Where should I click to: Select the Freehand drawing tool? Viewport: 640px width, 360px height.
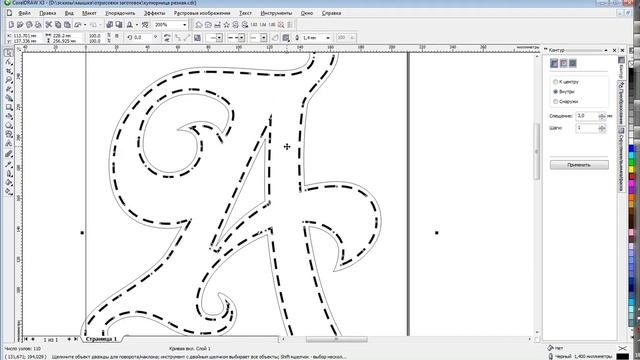pos(9,89)
